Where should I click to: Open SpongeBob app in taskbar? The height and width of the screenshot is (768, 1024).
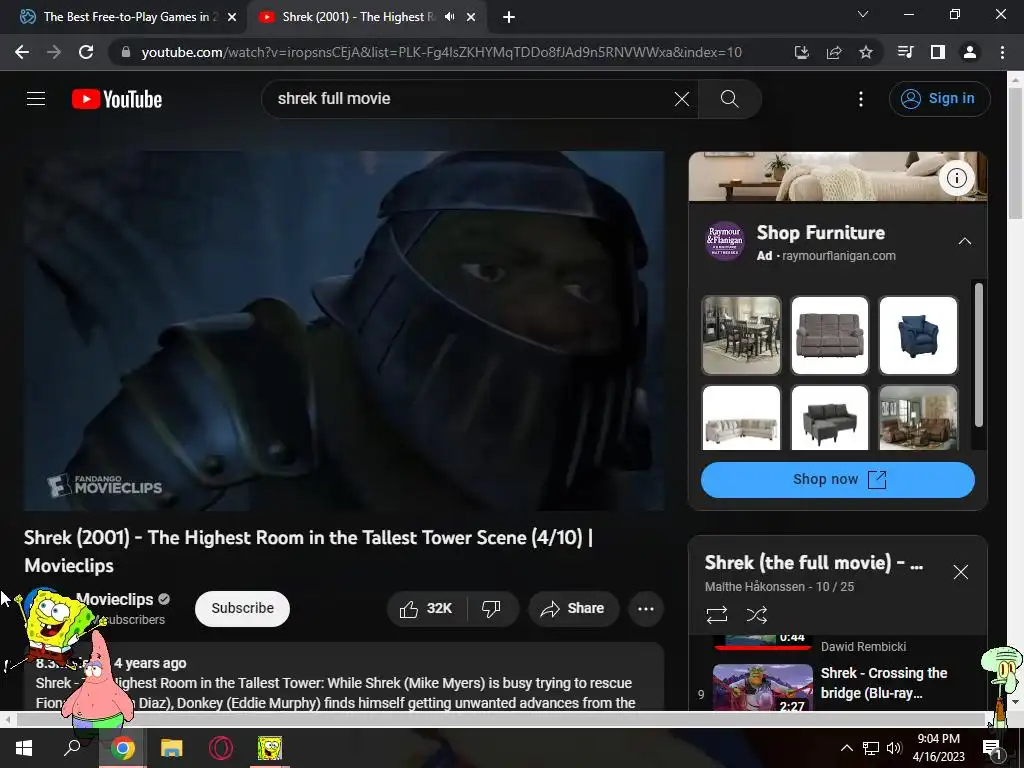coord(269,748)
